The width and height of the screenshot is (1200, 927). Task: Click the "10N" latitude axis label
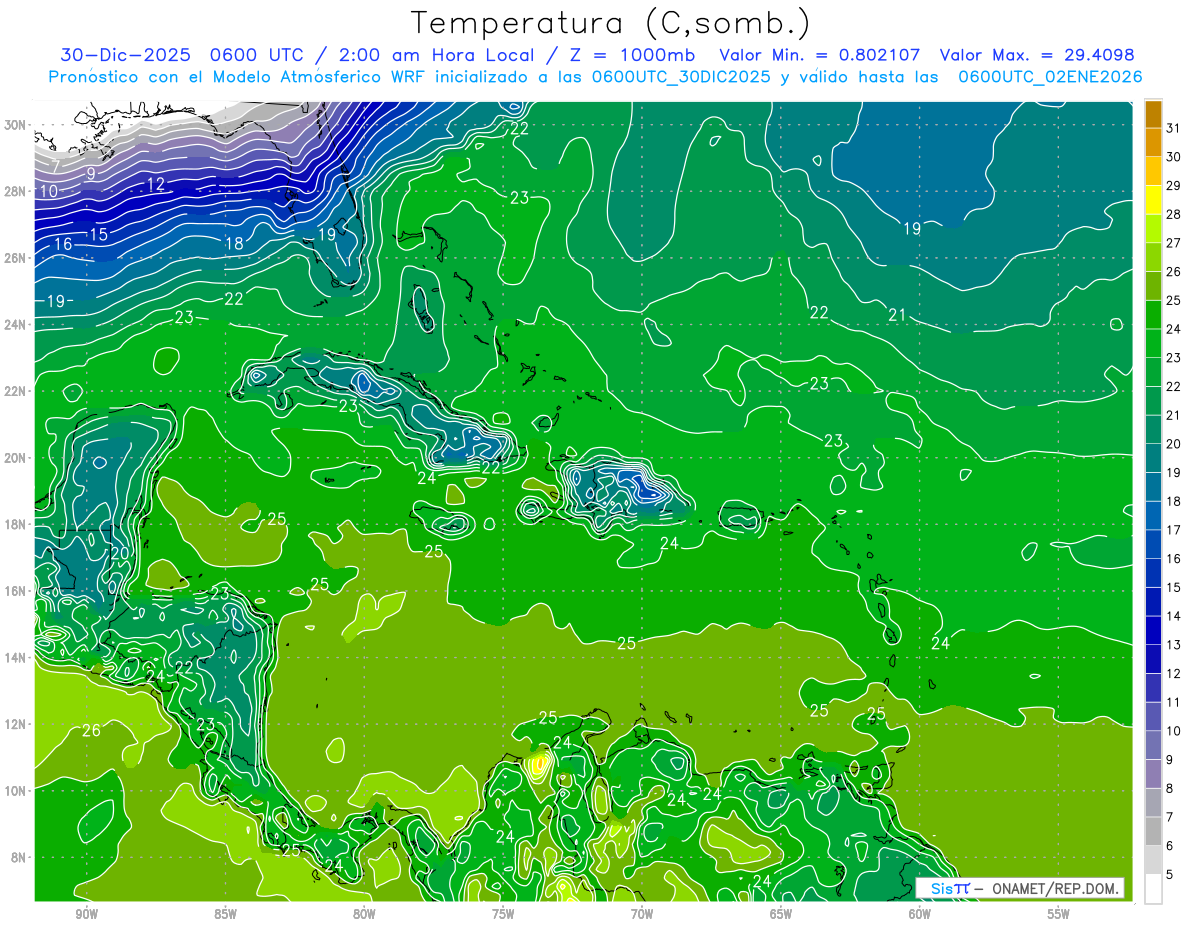click(x=16, y=791)
